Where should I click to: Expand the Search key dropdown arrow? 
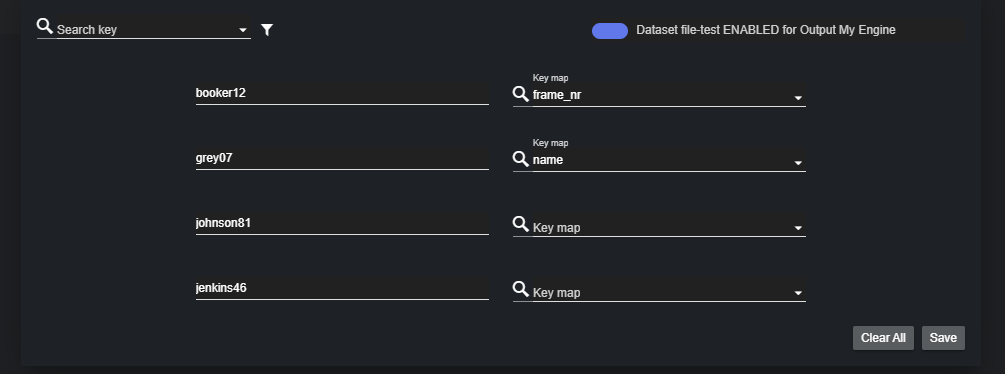(243, 30)
